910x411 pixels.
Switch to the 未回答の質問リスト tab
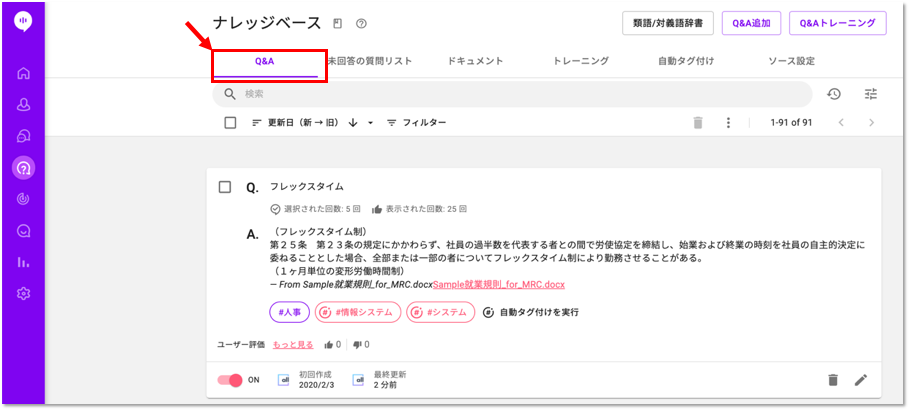coord(370,61)
